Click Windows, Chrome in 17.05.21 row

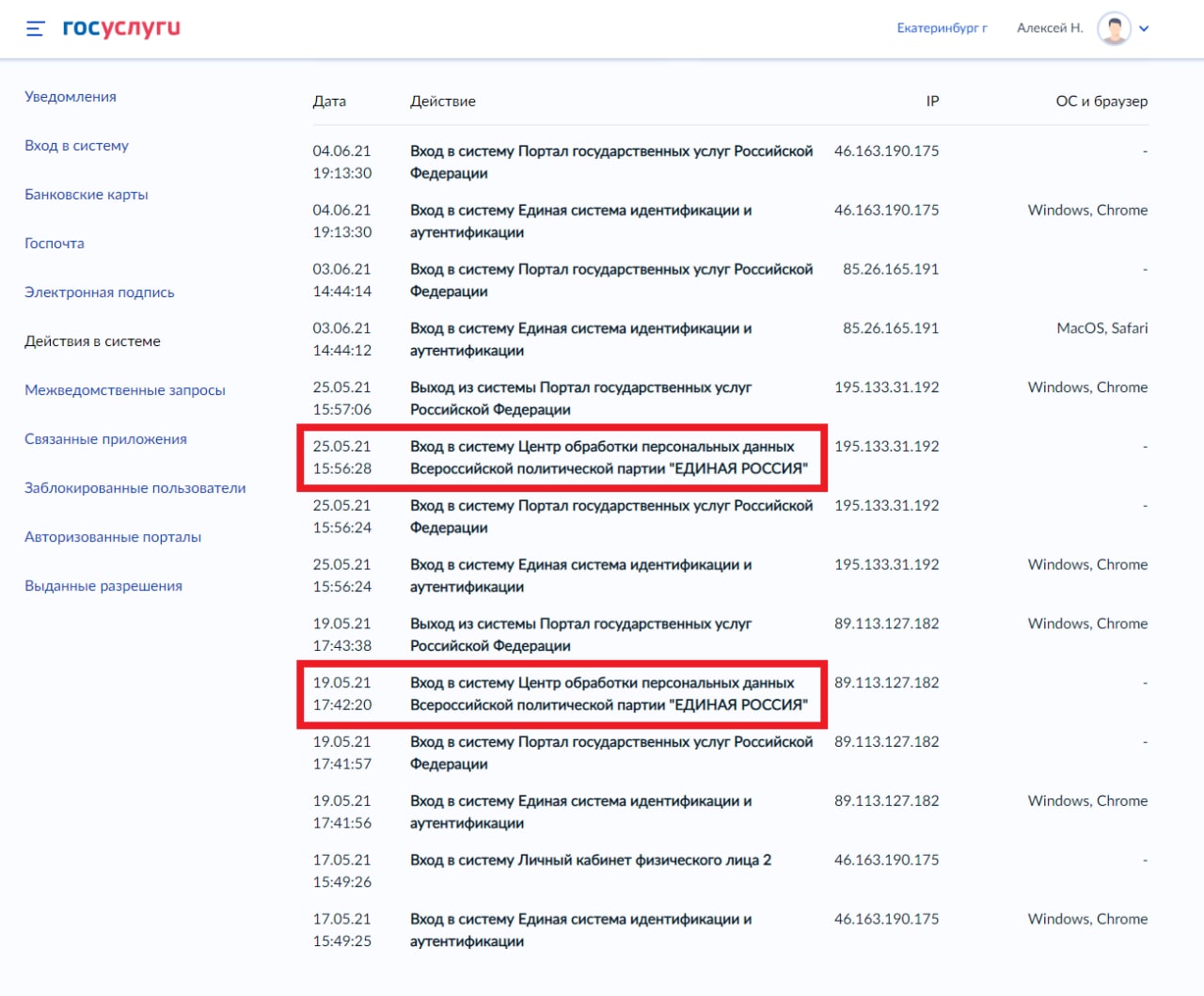pyautogui.click(x=1087, y=920)
